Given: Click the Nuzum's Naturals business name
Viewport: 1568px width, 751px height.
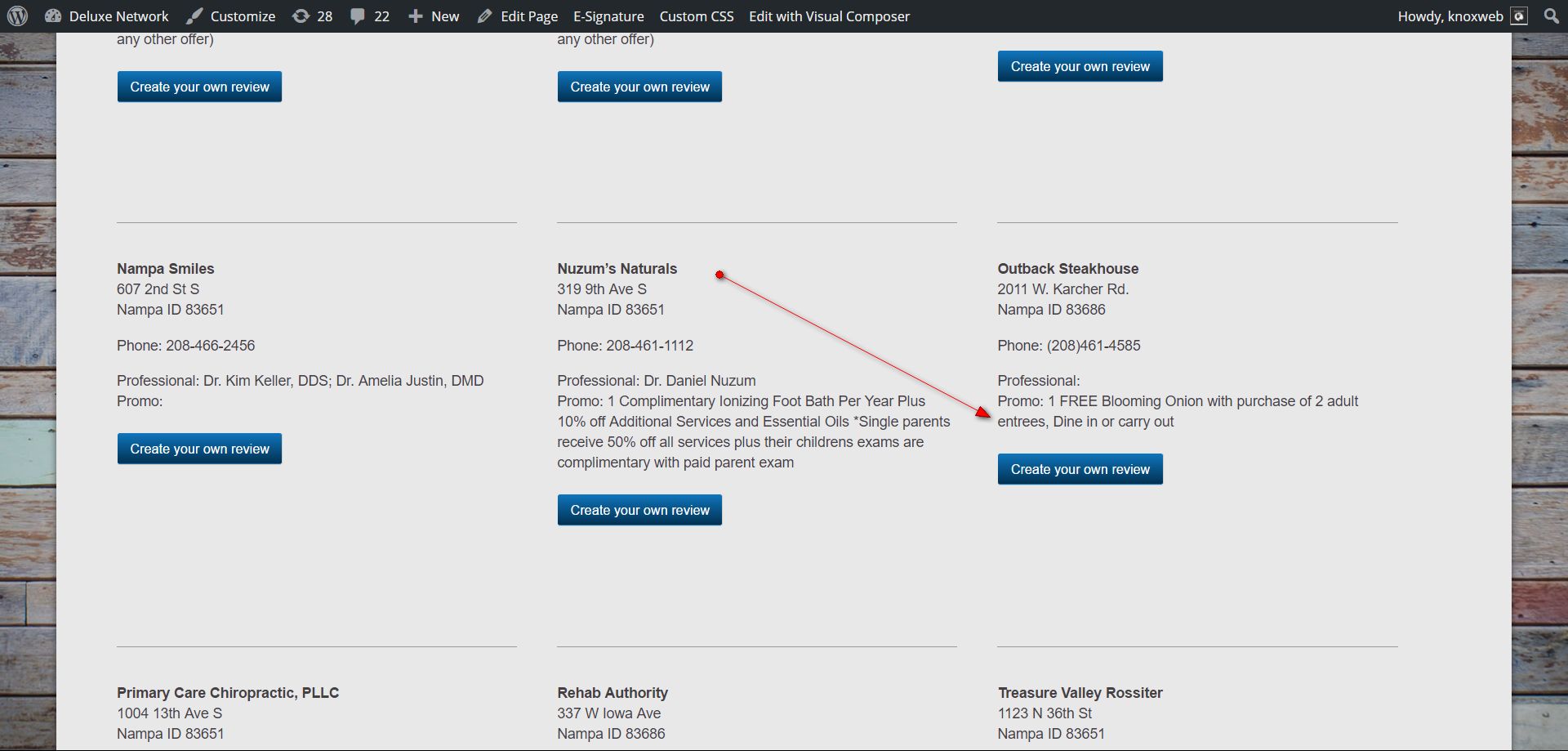Looking at the screenshot, I should [x=617, y=269].
